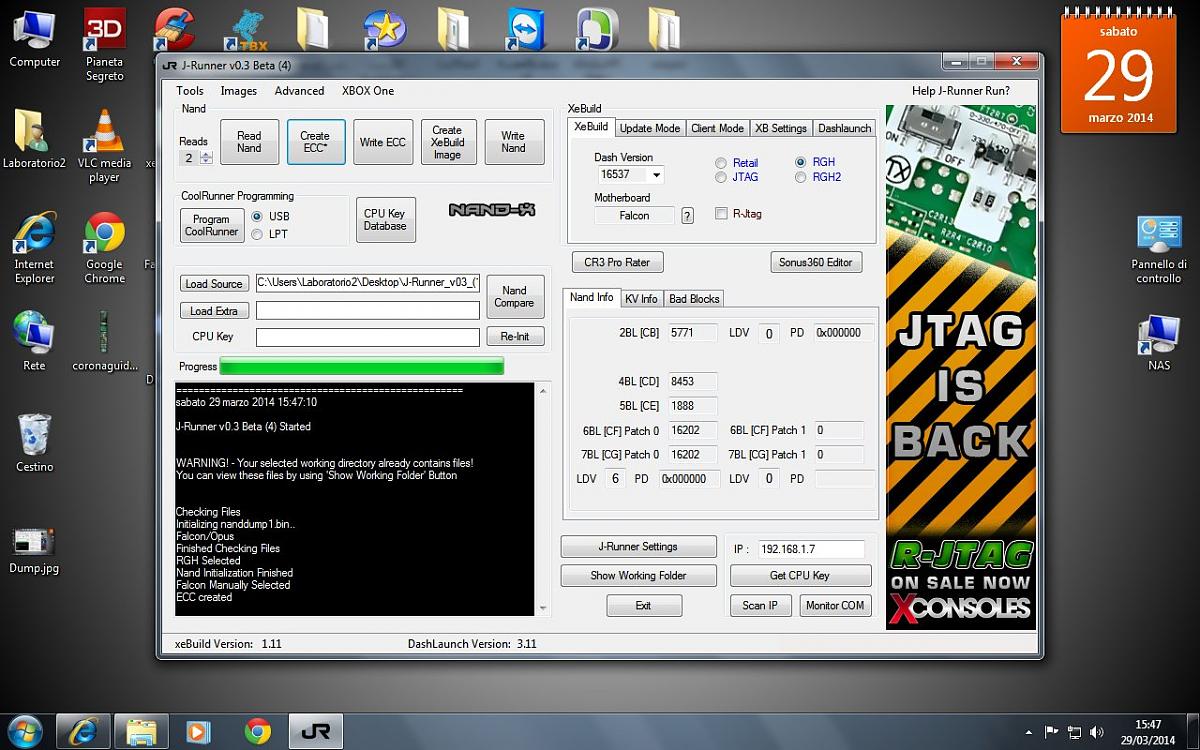Open the Cestino recycle bin
1200x750 pixels.
pos(34,442)
